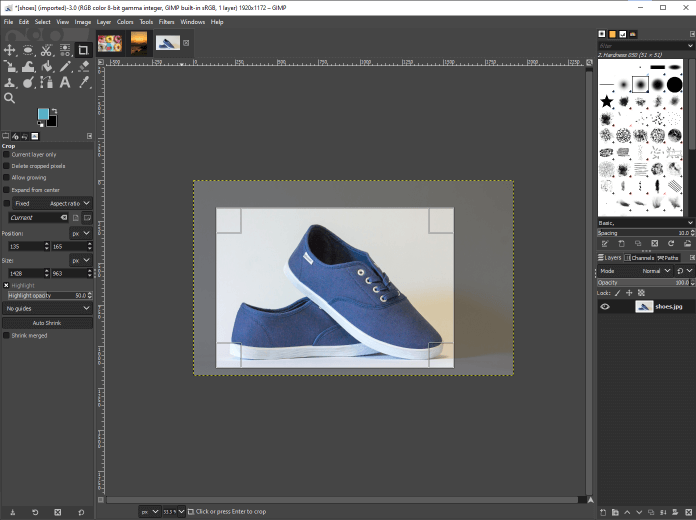Image resolution: width=696 pixels, height=520 pixels.
Task: Switch to the Paths tab
Action: [x=668, y=258]
